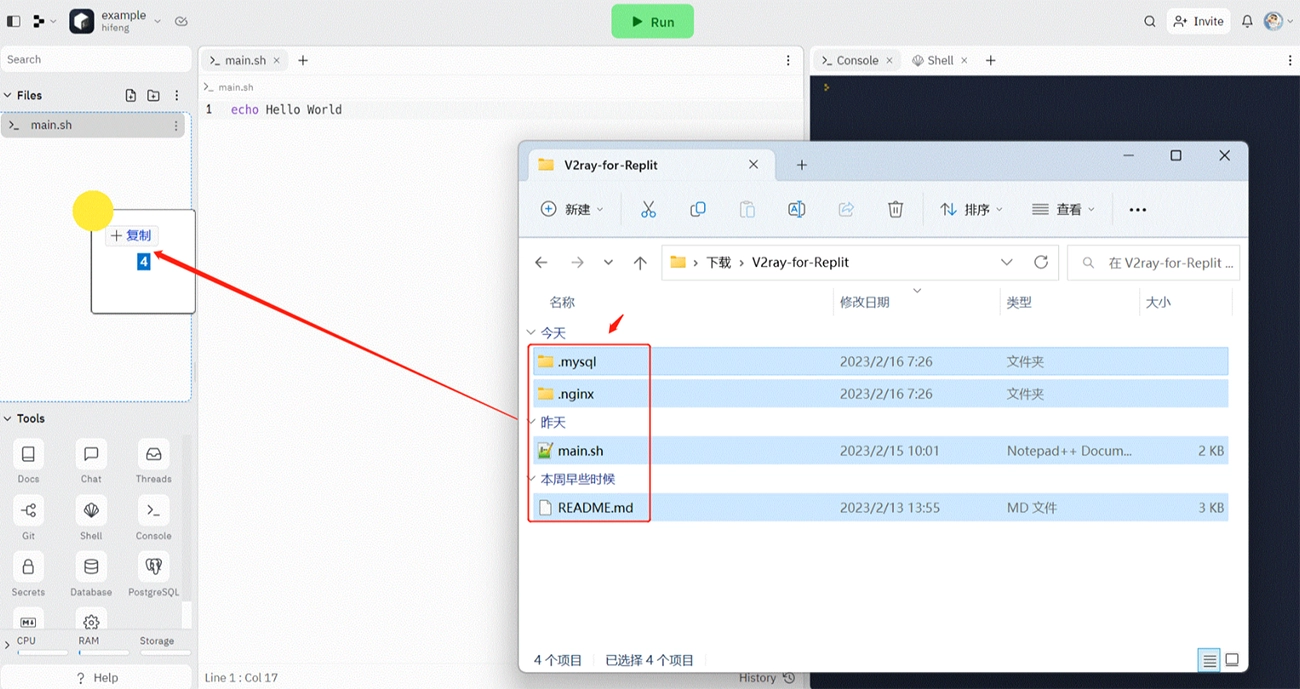The height and width of the screenshot is (689, 1300).
Task: Open the Git tool
Action: tap(28, 518)
